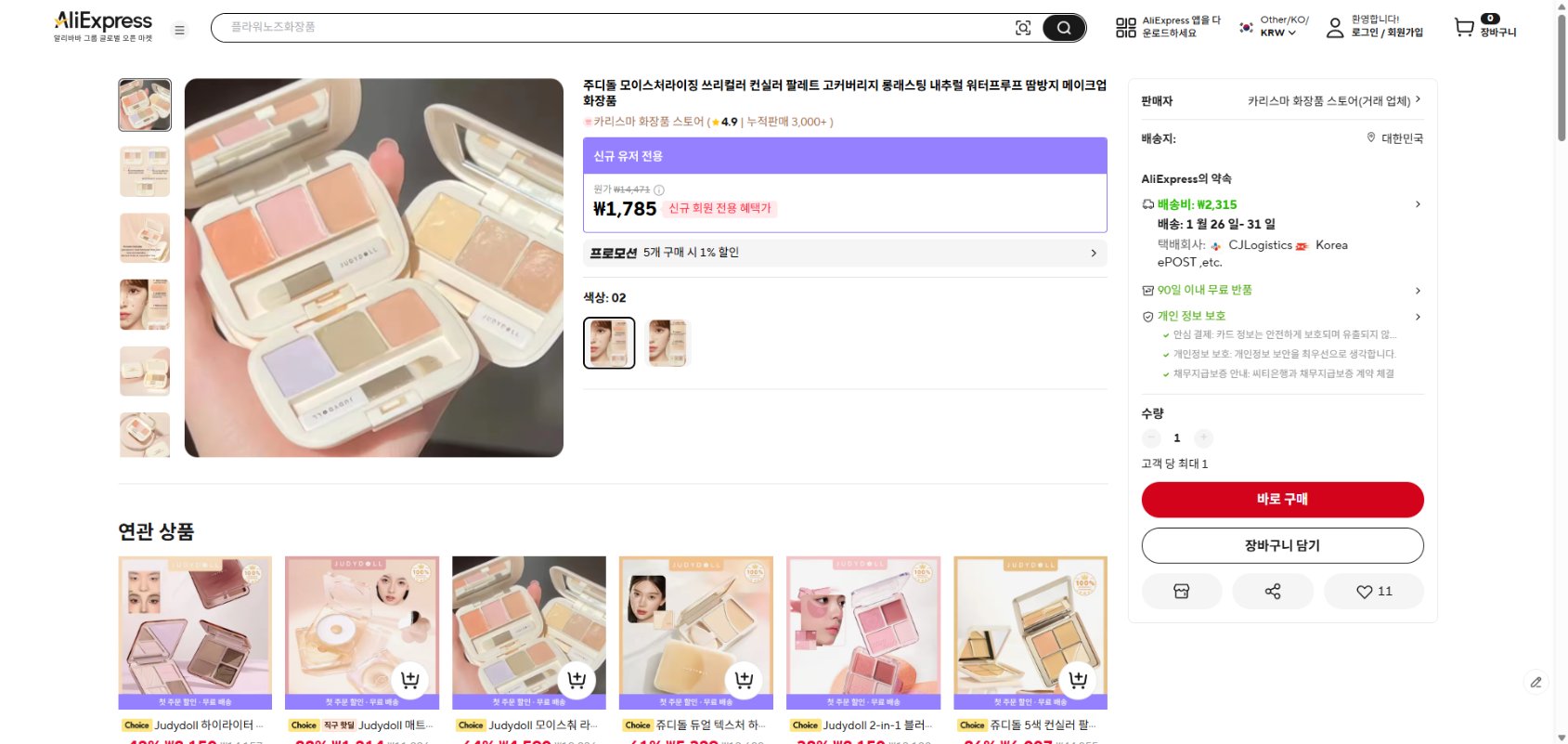Search by image using the camera icon
The height and width of the screenshot is (744, 1568).
pyautogui.click(x=1023, y=28)
